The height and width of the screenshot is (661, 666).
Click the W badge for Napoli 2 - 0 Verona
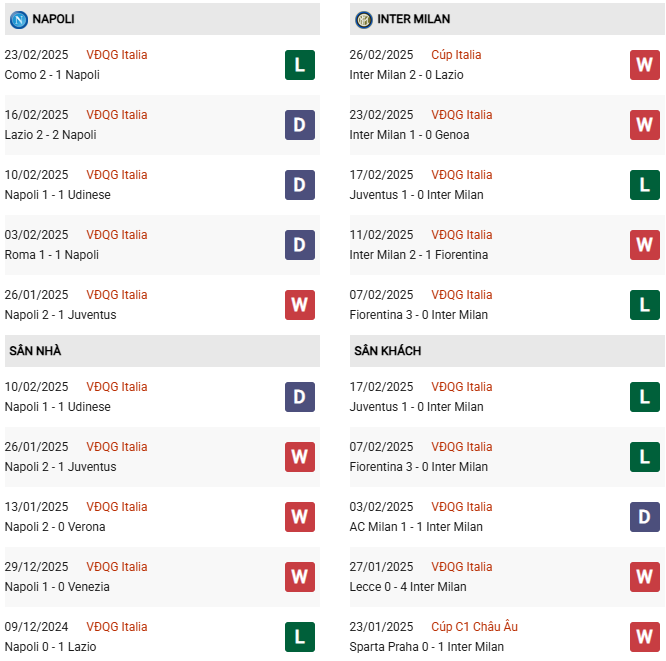(x=299, y=517)
